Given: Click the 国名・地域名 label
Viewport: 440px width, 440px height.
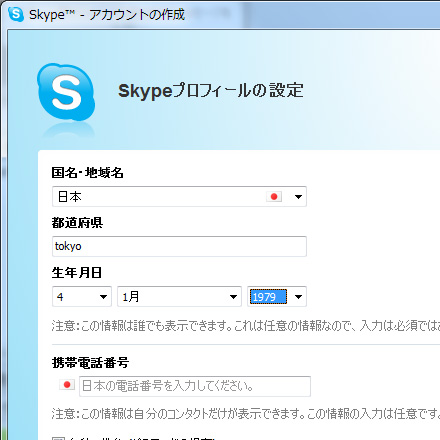Looking at the screenshot, I should (x=88, y=173).
